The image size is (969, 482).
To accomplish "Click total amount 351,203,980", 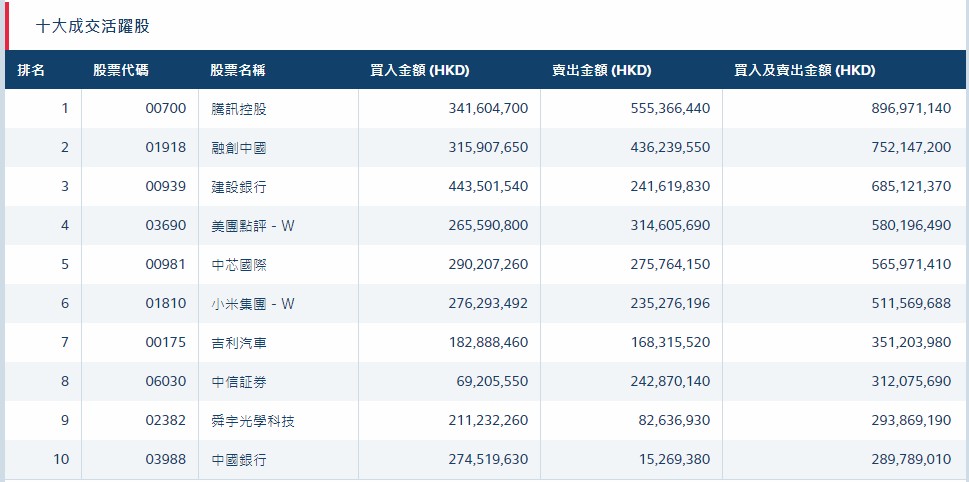I will [912, 342].
